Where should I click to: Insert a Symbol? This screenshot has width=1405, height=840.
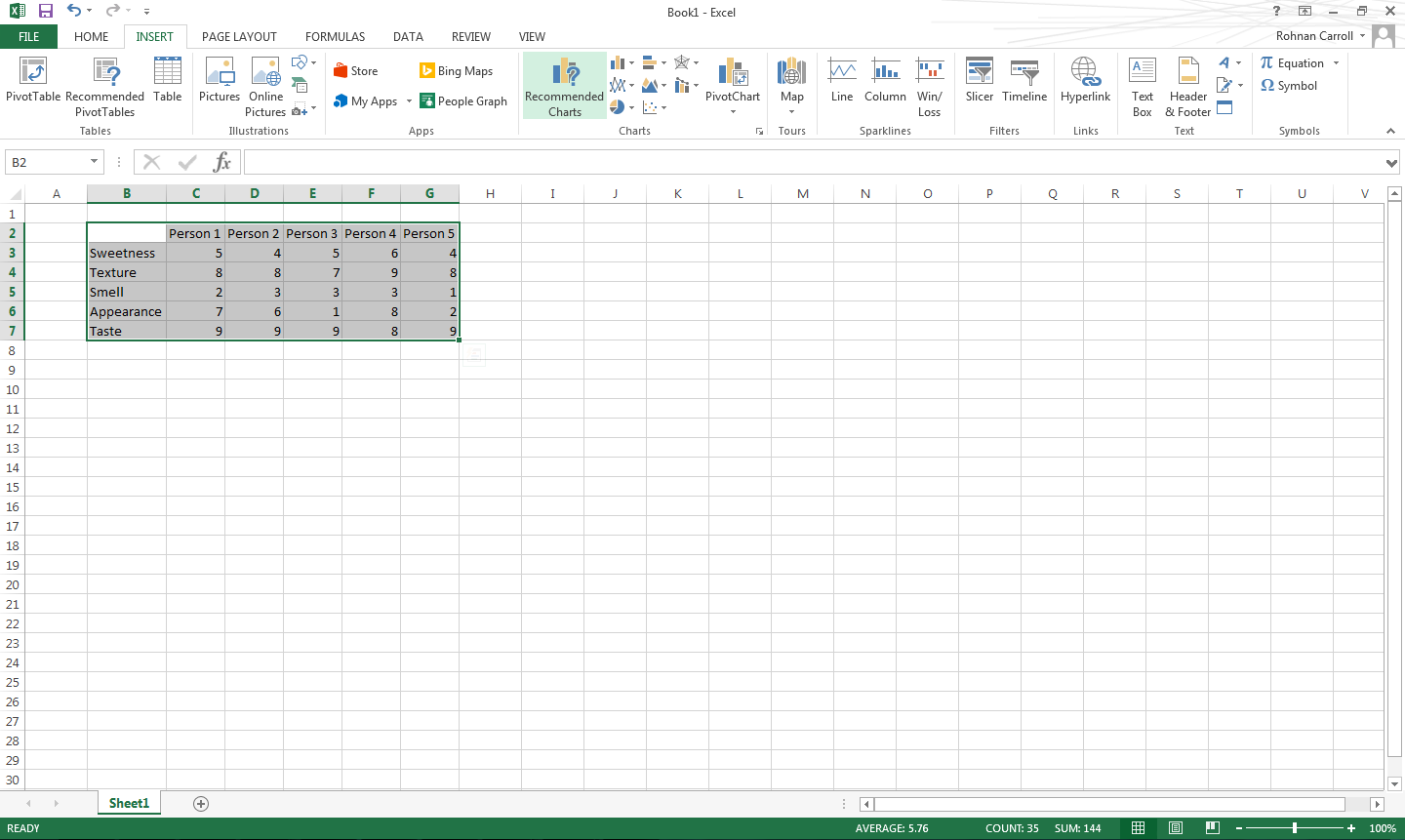pos(1289,86)
